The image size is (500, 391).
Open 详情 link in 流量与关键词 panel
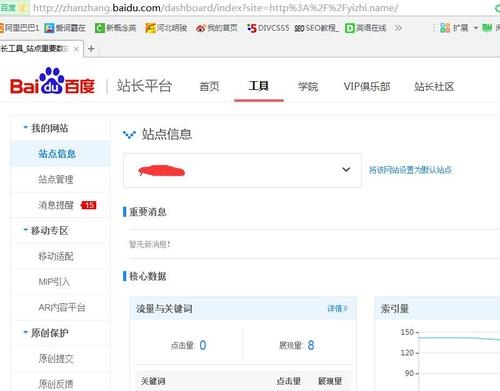tap(337, 308)
